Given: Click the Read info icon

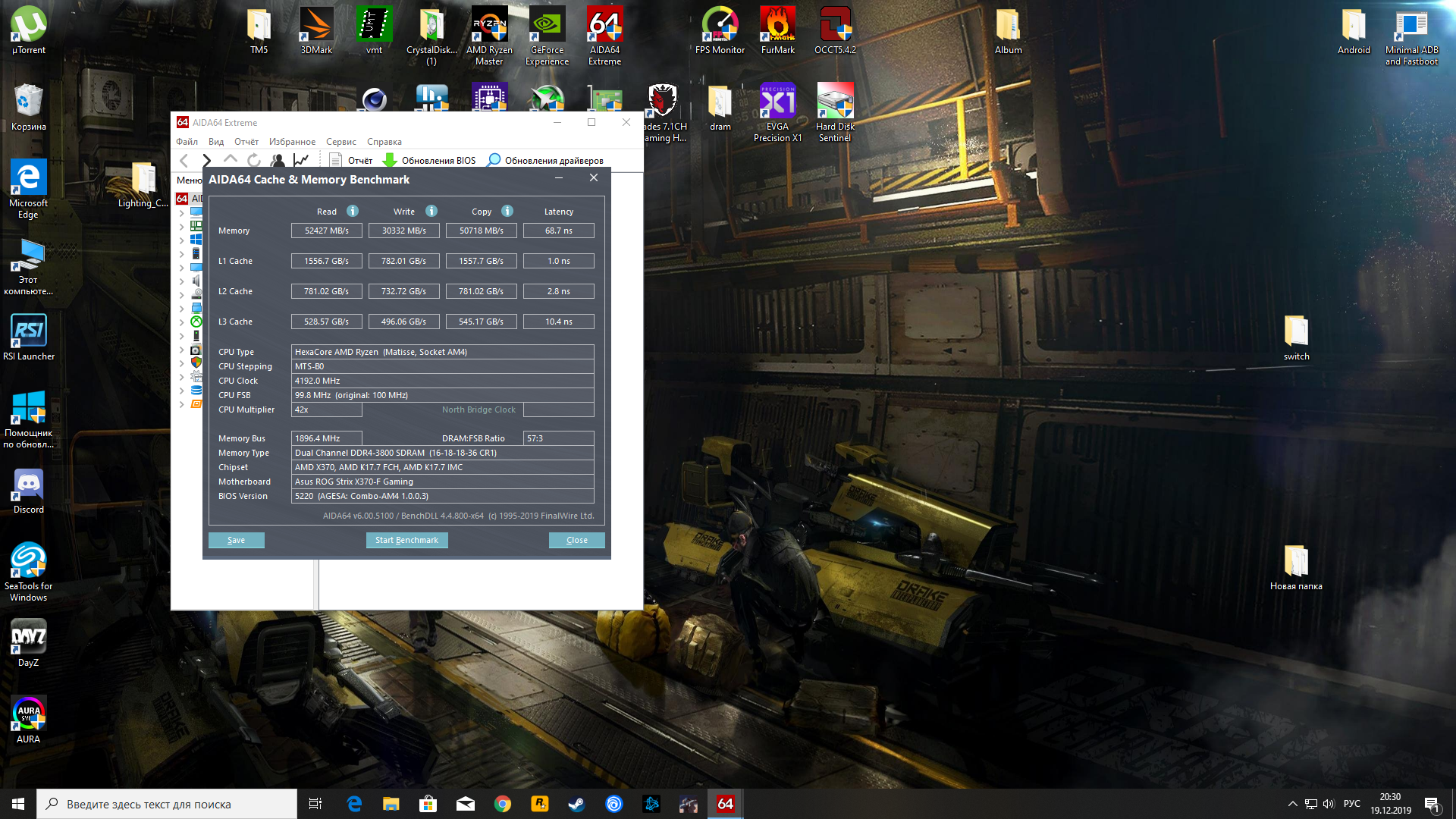Looking at the screenshot, I should [353, 211].
